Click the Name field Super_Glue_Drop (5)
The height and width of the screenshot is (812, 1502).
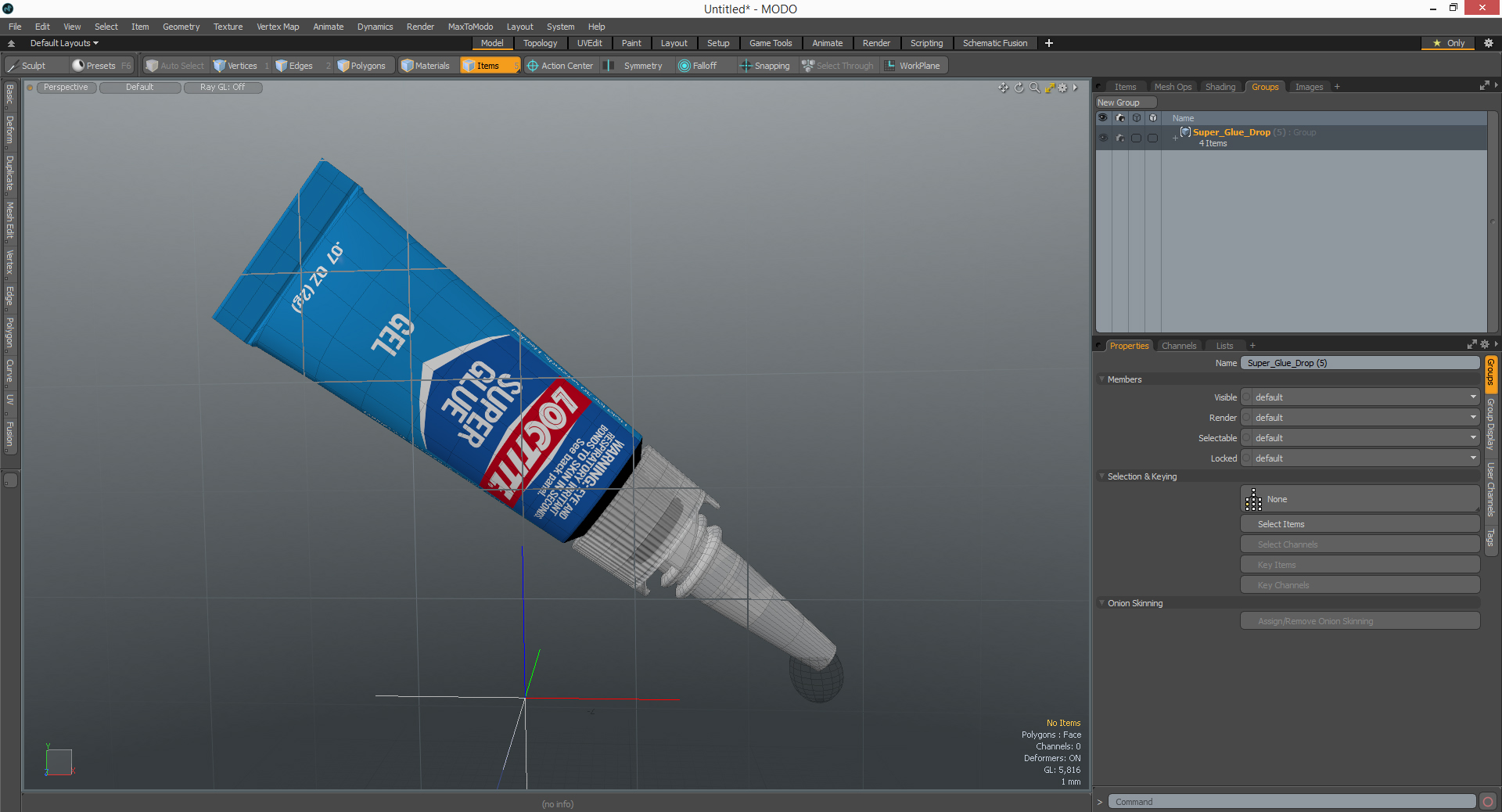[x=1360, y=363]
